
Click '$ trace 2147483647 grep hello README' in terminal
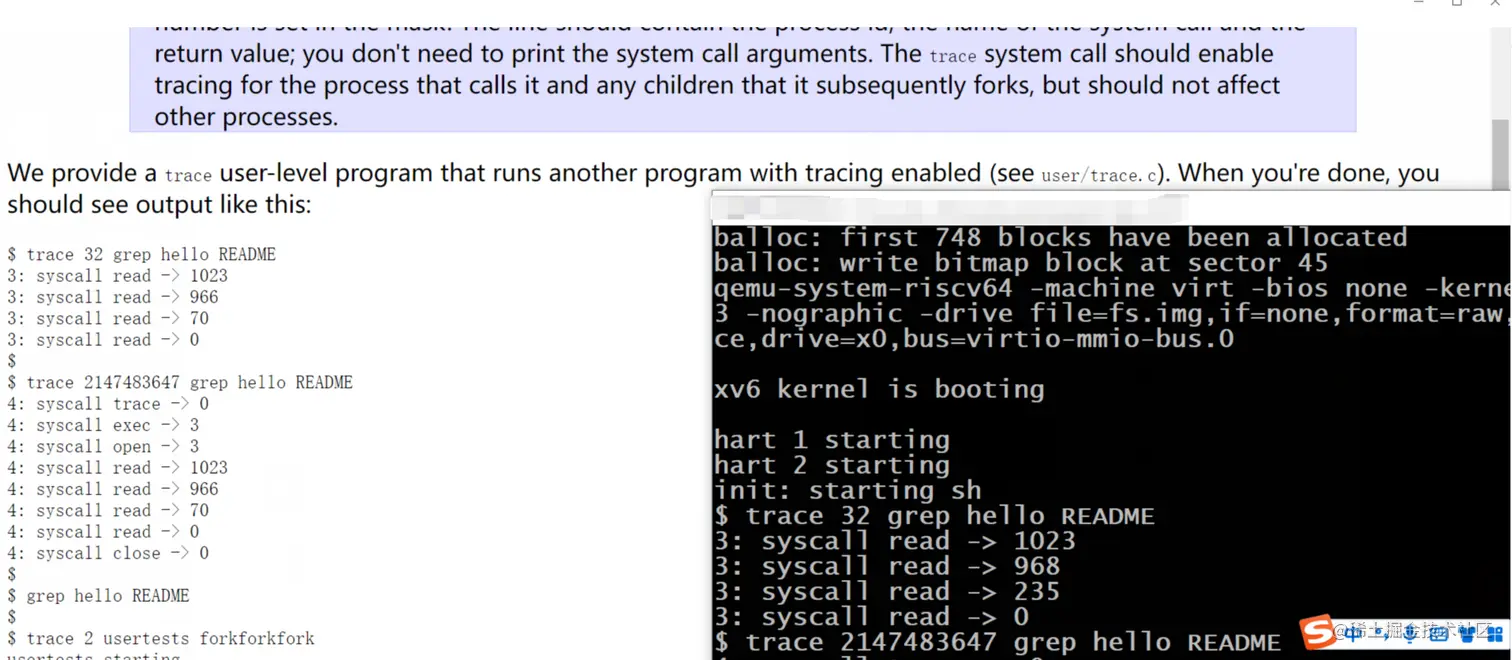tap(997, 642)
